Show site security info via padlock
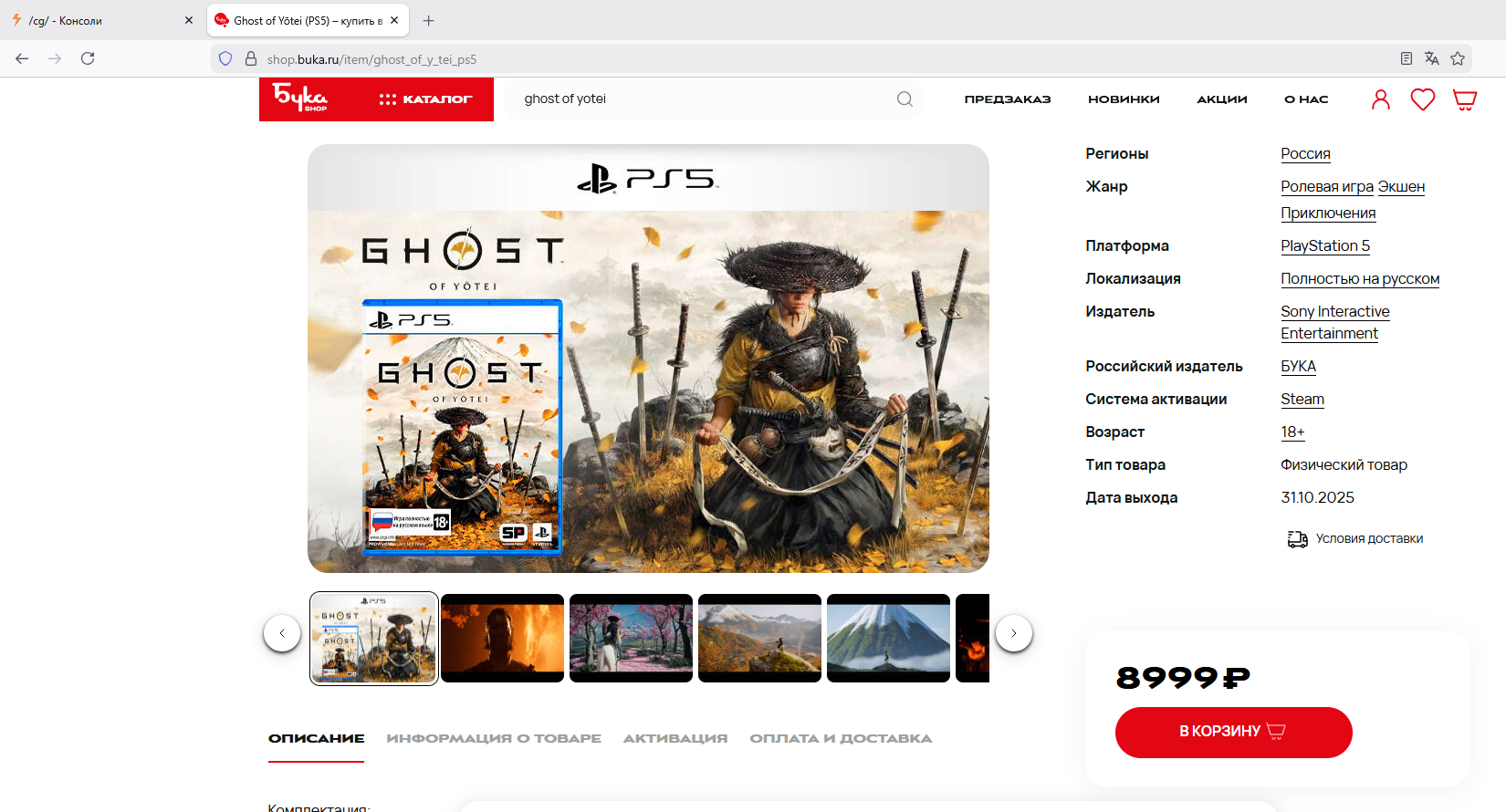The height and width of the screenshot is (812, 1506). [251, 58]
